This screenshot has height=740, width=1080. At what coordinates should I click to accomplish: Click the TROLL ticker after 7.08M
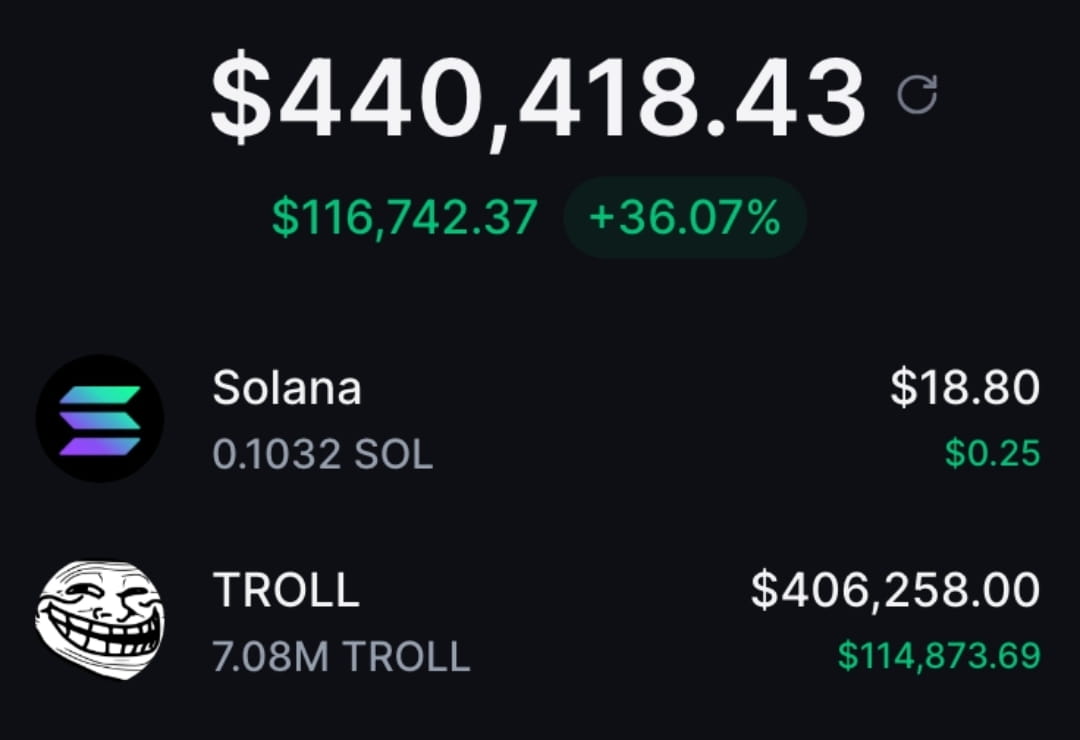tap(406, 656)
